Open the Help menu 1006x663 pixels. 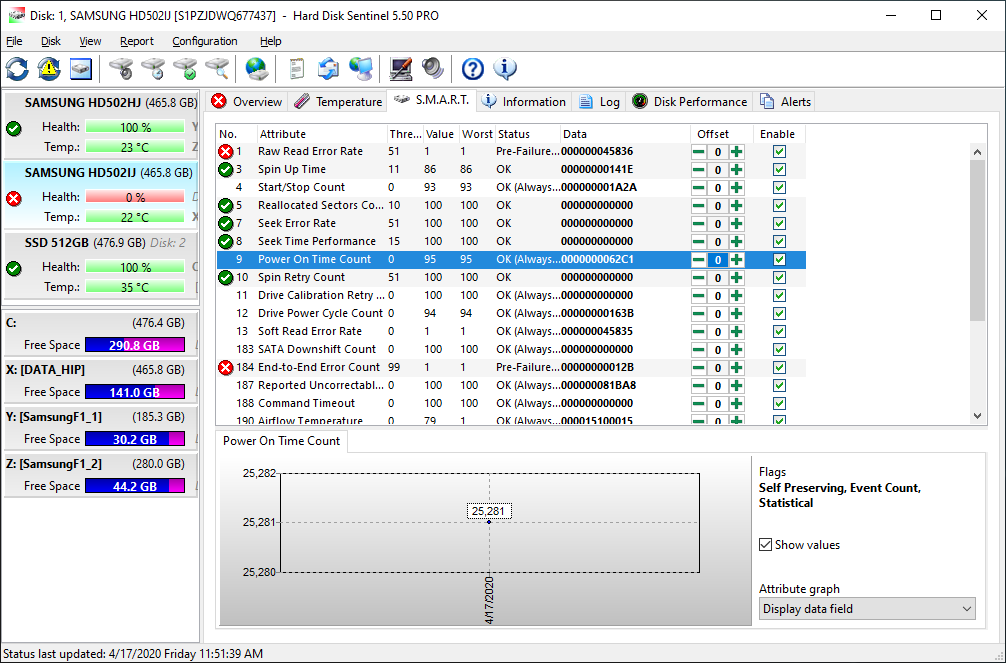coord(271,41)
